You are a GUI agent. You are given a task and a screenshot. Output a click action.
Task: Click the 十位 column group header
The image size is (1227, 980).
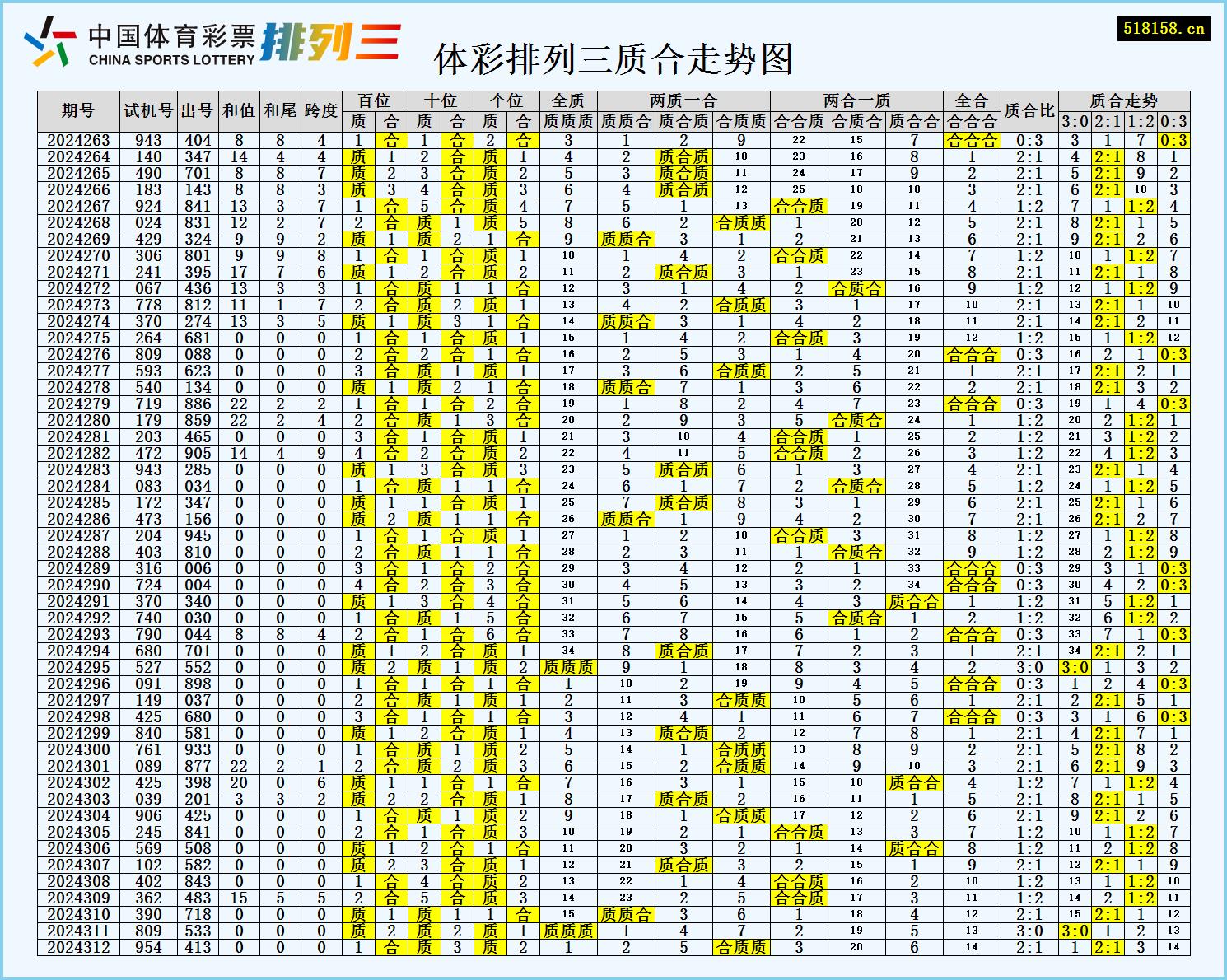[x=441, y=100]
